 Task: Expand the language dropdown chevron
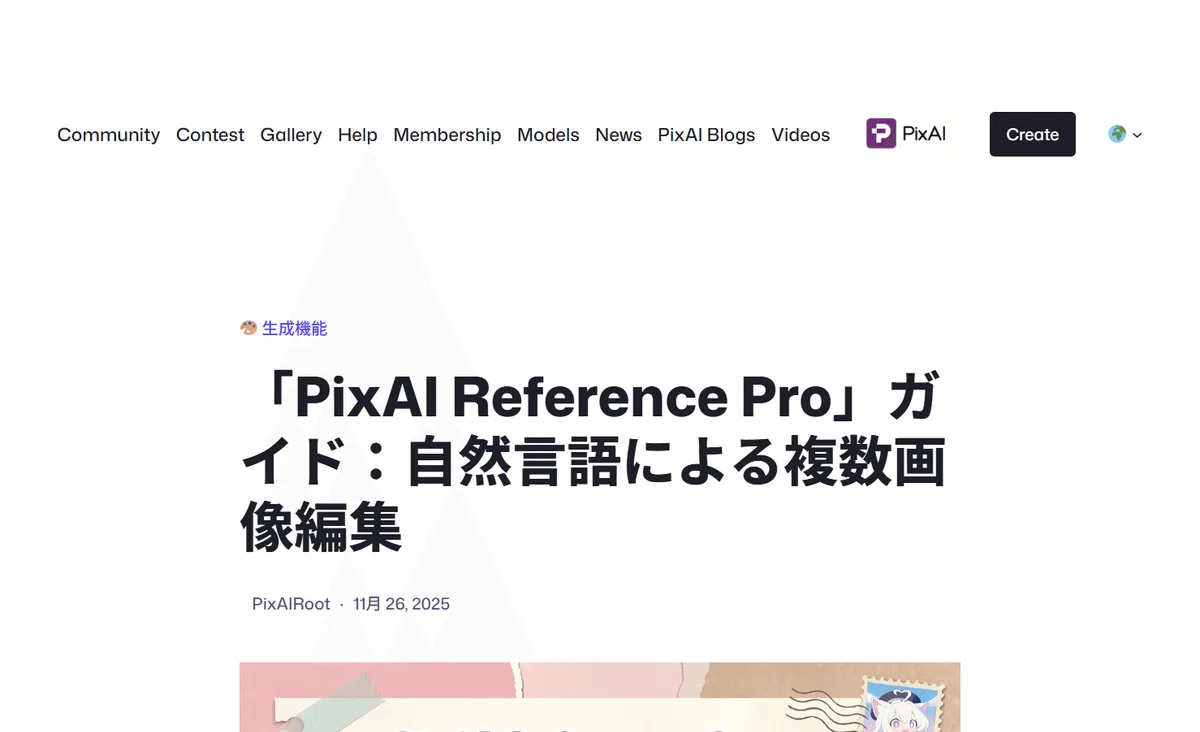(x=1137, y=135)
